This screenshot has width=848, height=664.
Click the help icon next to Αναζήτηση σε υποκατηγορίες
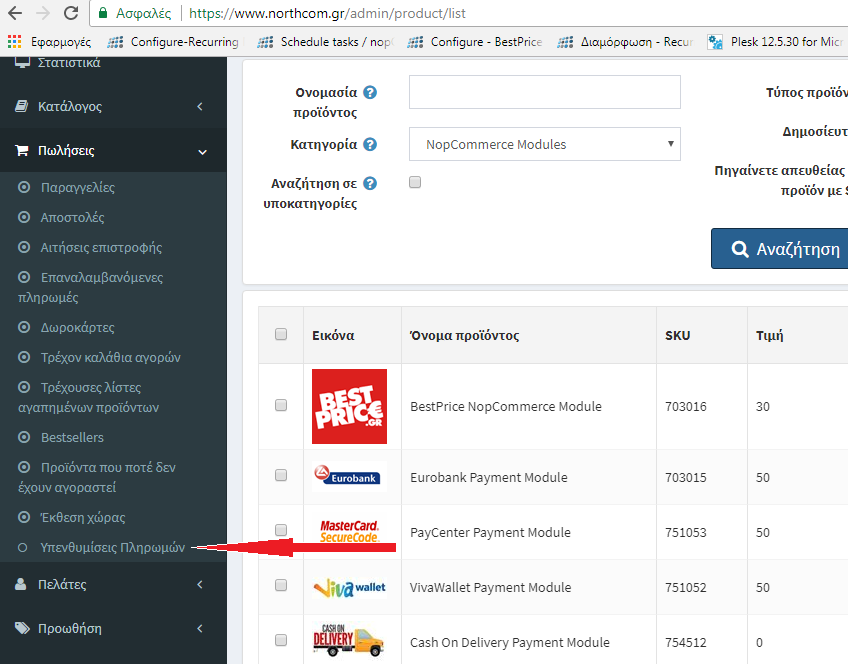[x=370, y=183]
